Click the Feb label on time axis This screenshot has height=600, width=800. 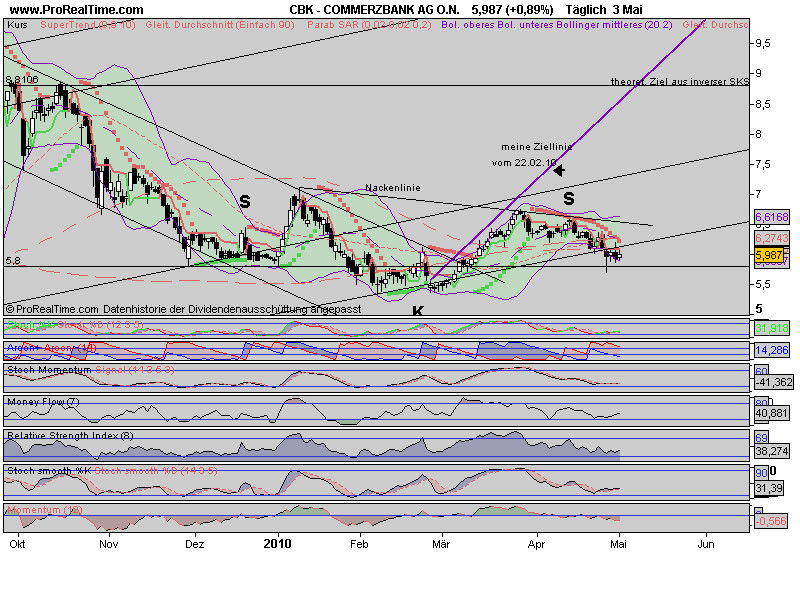pyautogui.click(x=359, y=544)
